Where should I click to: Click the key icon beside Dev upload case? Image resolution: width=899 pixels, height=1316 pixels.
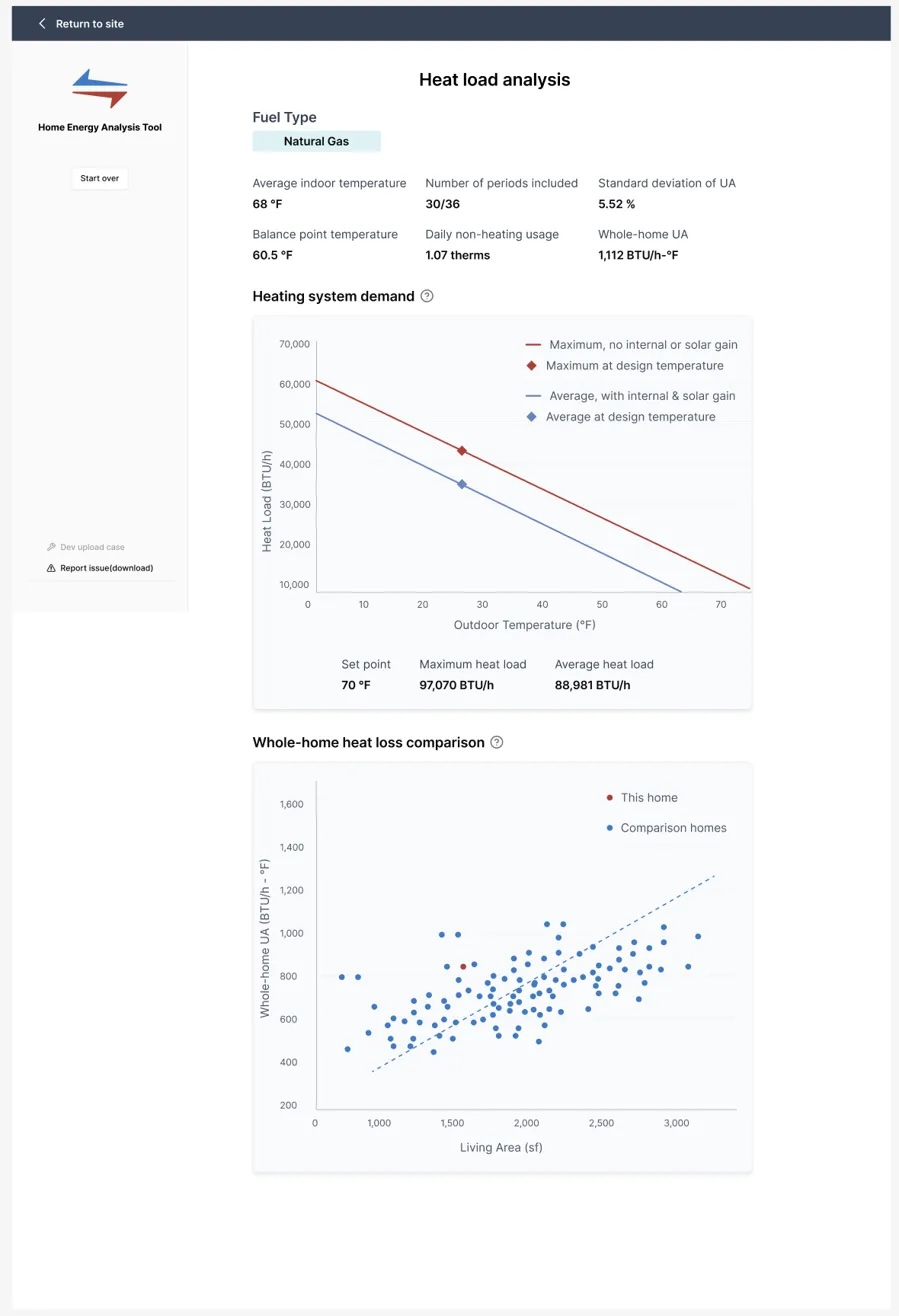coord(49,547)
